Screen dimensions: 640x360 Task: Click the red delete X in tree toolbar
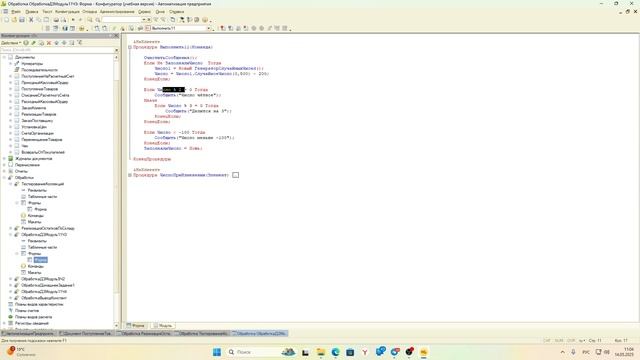[x=49, y=42]
